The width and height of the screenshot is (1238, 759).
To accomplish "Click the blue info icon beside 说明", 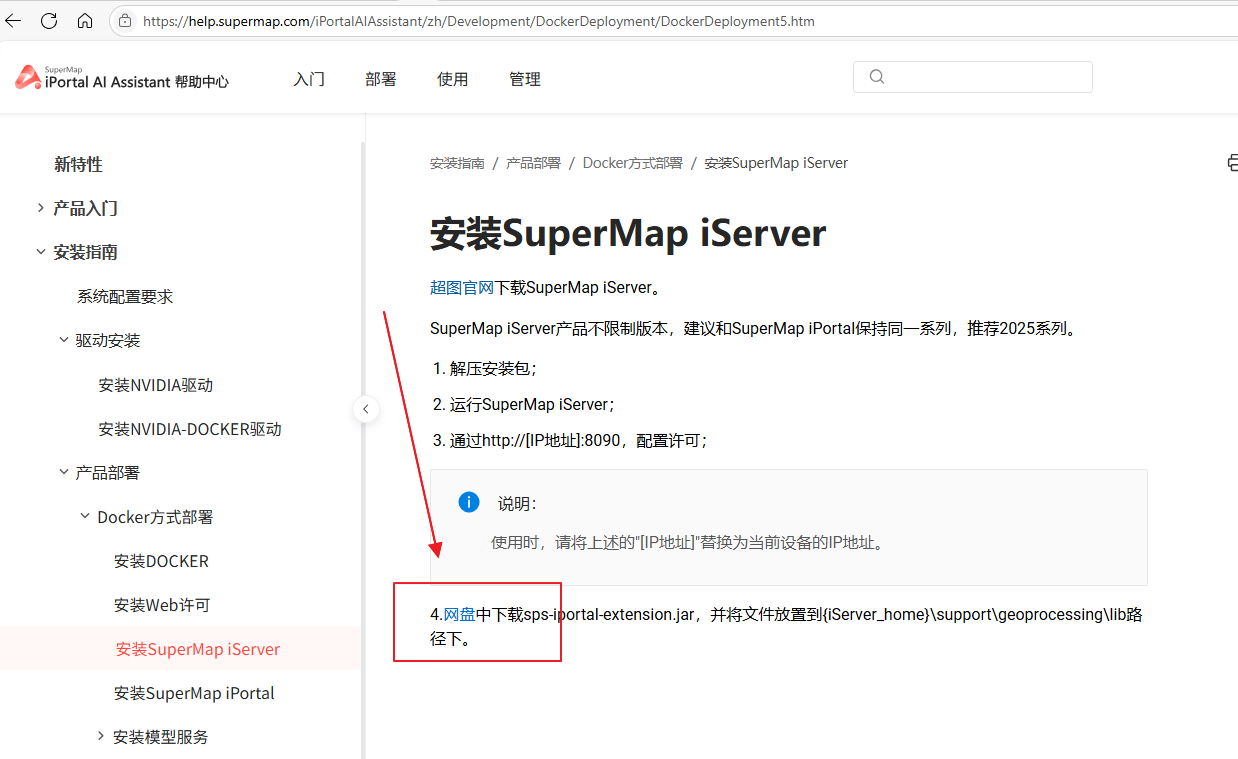I will pyautogui.click(x=469, y=502).
